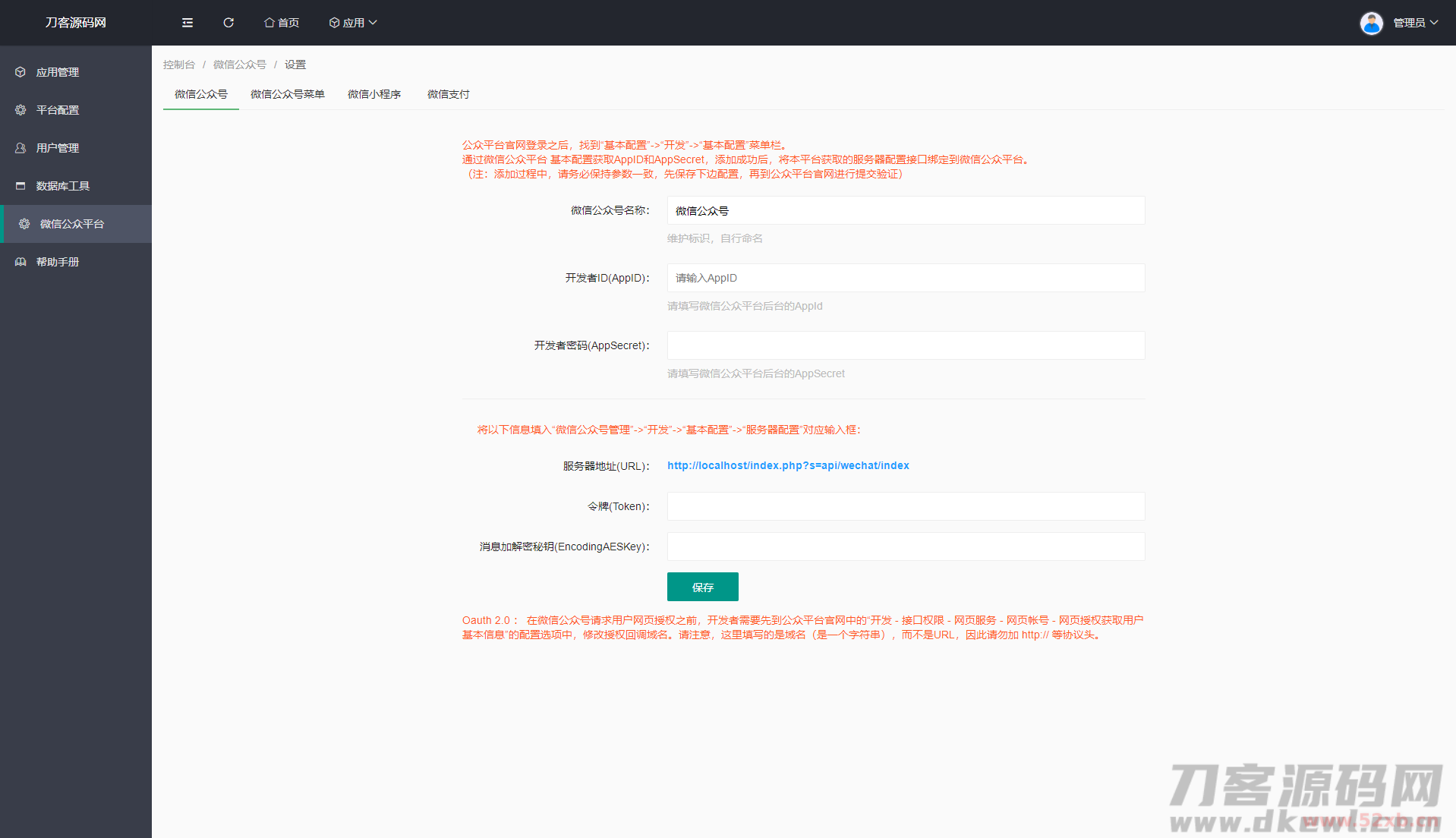Click the refresh page icon
This screenshot has width=1456, height=838.
click(228, 23)
